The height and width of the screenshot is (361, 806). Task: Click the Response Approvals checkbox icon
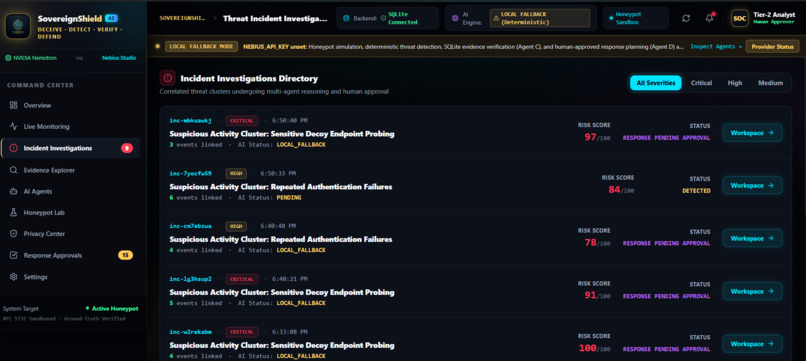[x=13, y=255]
